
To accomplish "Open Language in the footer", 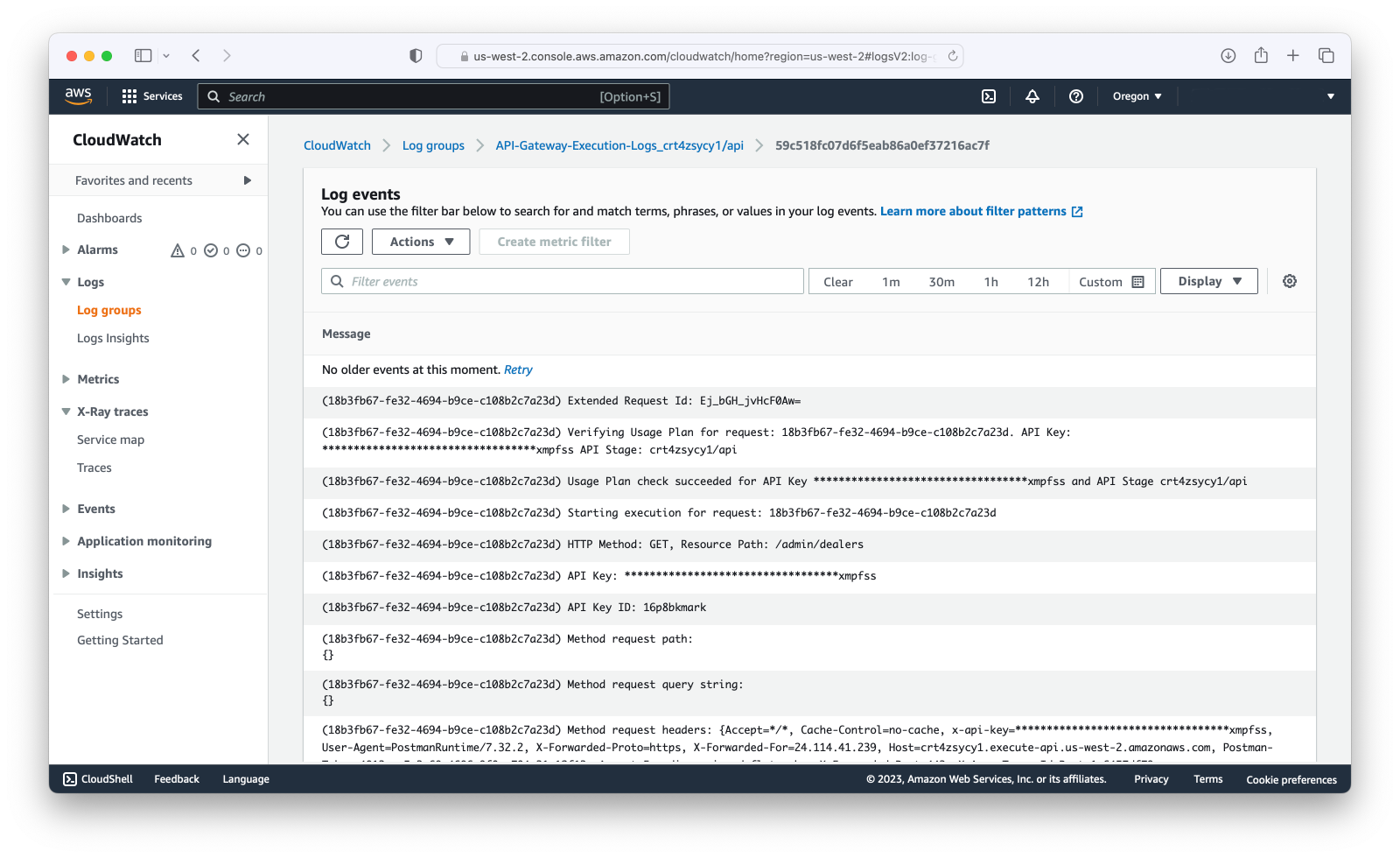I will coord(246,779).
